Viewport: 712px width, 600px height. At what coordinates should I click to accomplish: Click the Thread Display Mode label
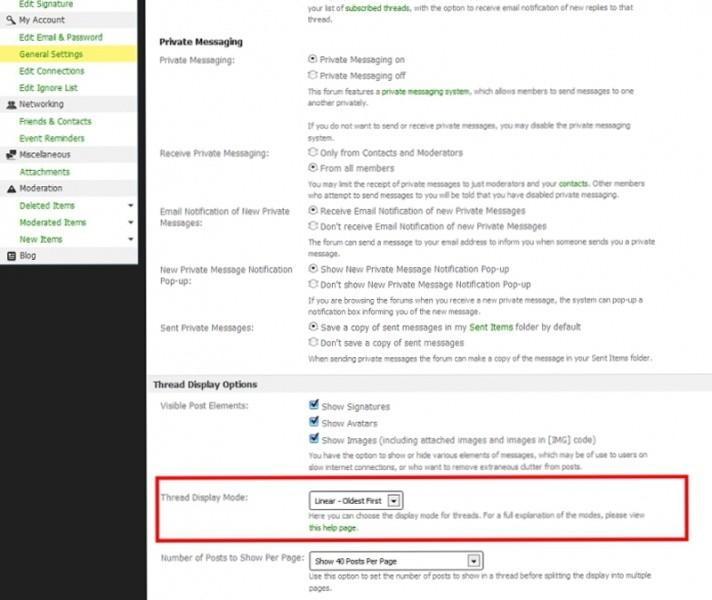pyautogui.click(x=204, y=497)
